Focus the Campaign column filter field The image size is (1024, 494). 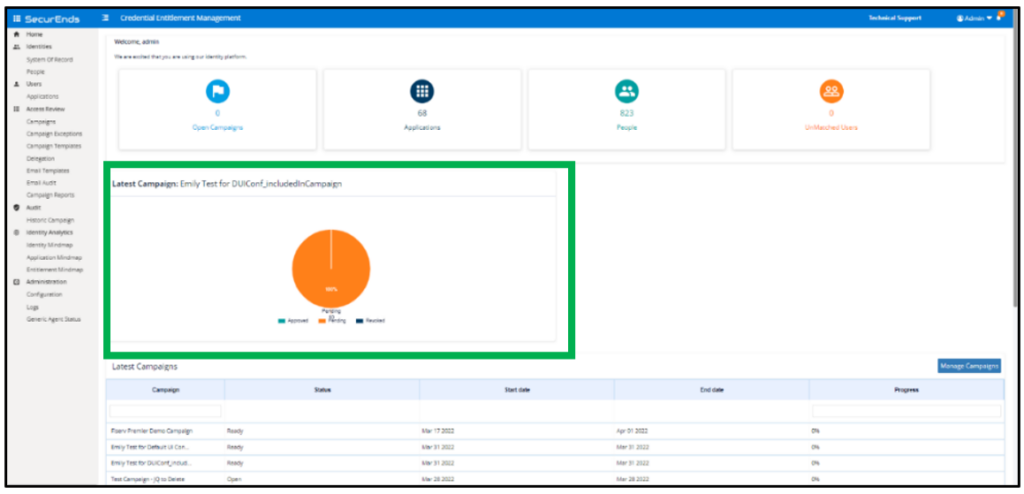pos(165,410)
